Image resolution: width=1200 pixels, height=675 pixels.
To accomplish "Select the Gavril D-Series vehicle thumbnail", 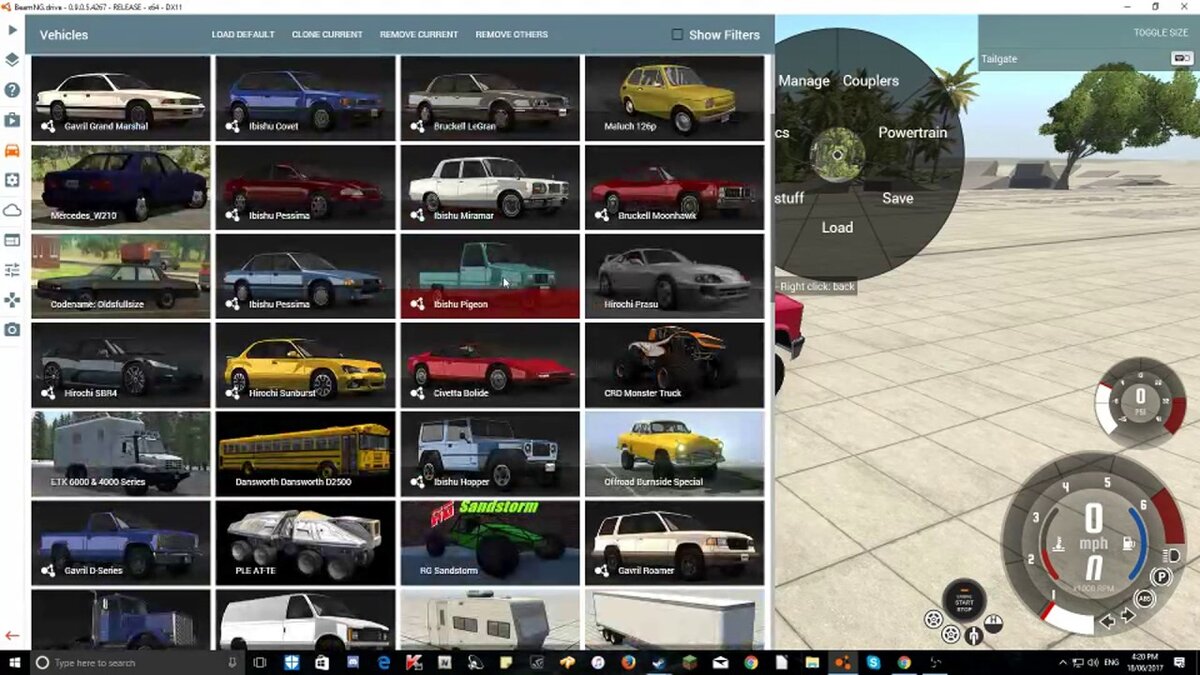I will coord(121,542).
